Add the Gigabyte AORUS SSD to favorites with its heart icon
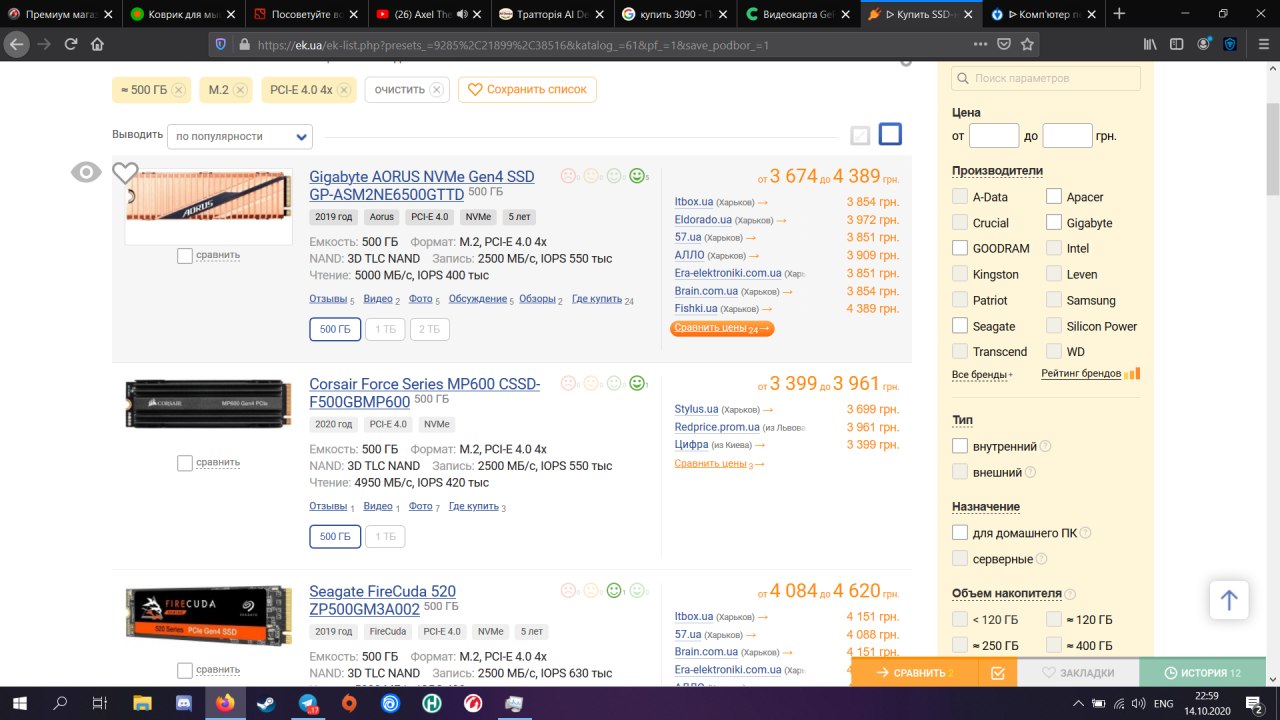The image size is (1280, 720). [125, 173]
